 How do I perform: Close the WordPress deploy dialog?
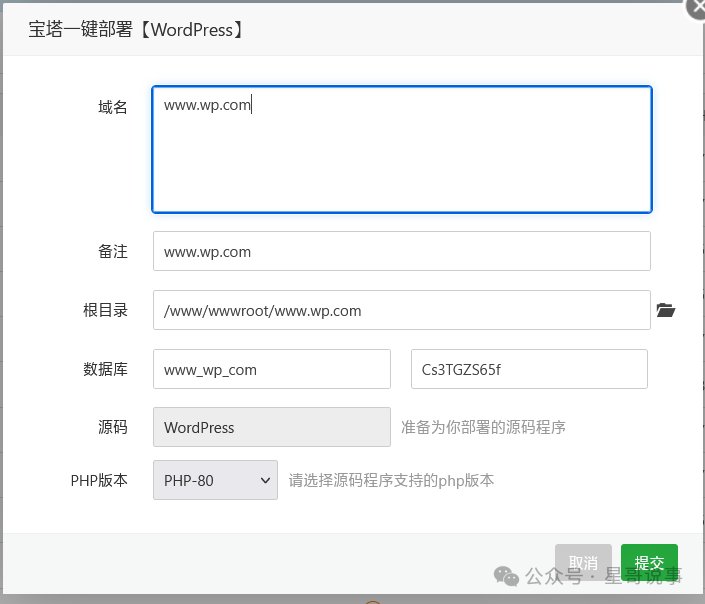(x=696, y=8)
